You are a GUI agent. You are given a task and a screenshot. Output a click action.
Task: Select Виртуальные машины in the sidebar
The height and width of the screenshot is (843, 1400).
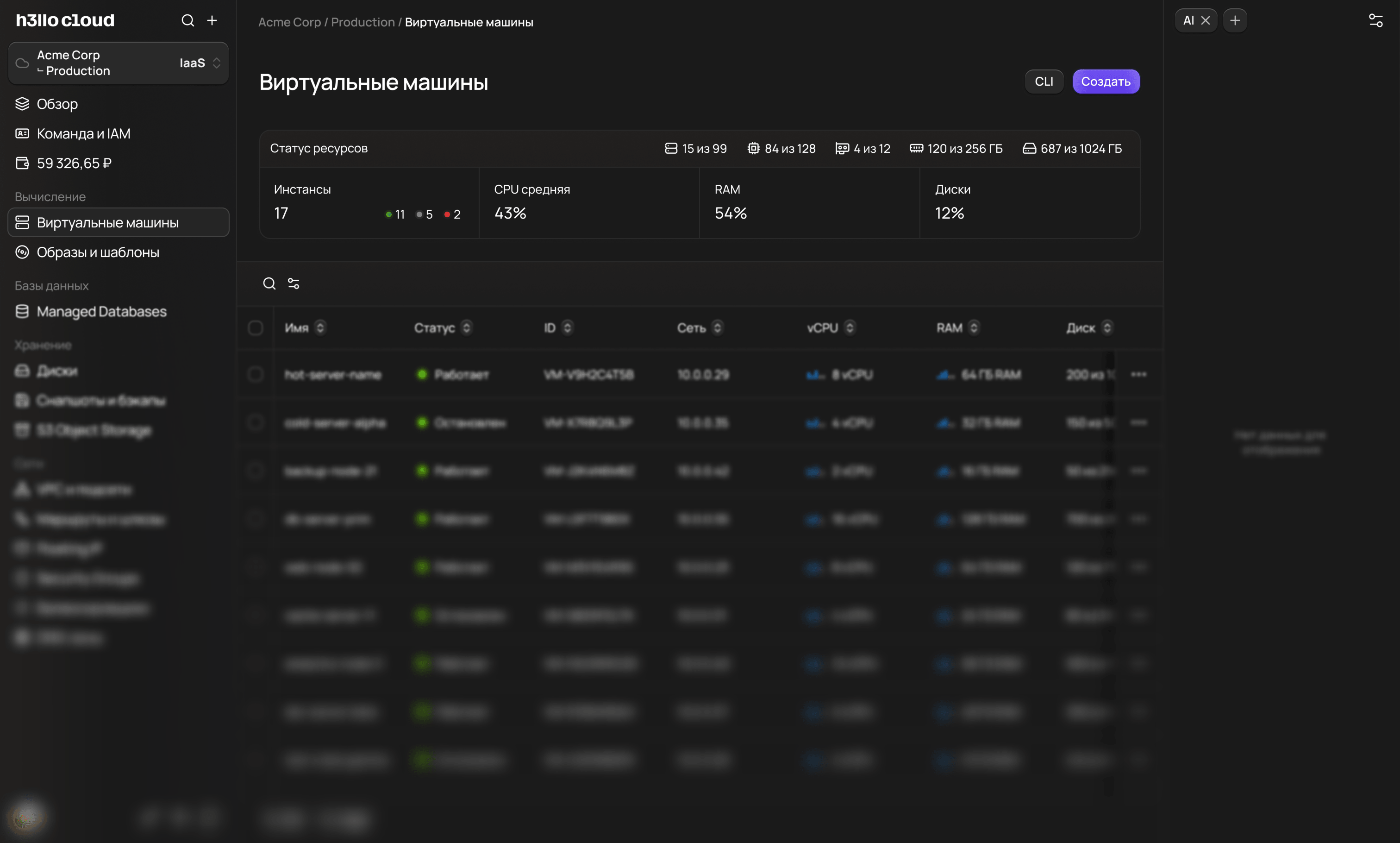[118, 222]
